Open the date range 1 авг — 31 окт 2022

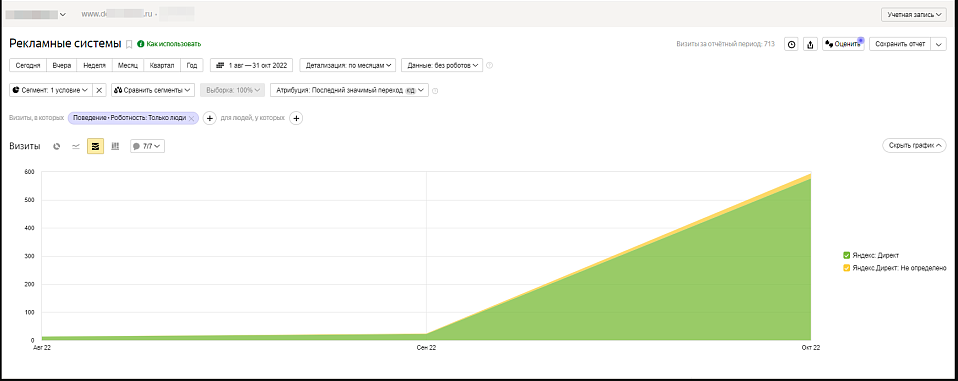(x=252, y=65)
